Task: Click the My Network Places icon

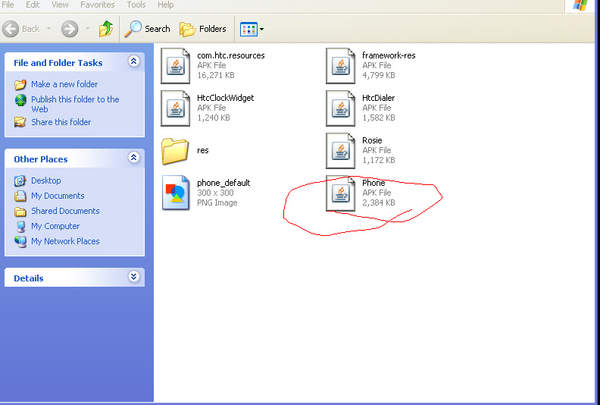Action: (x=20, y=242)
